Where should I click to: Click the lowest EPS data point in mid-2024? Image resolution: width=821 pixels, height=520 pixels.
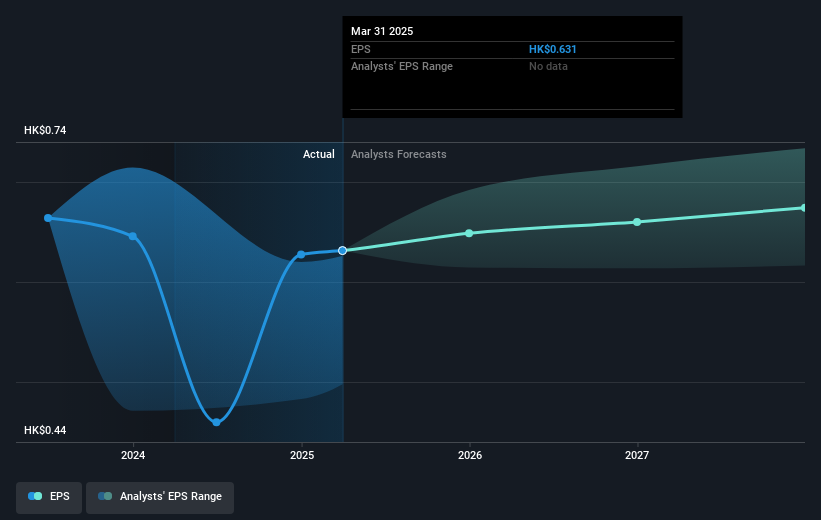[x=216, y=422]
